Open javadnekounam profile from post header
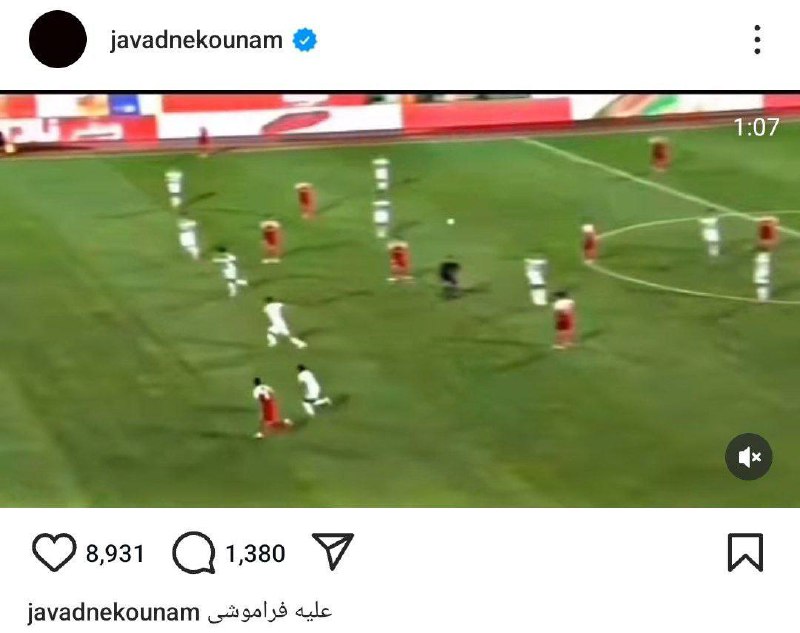Screen dimensions: 800x633 point(196,40)
